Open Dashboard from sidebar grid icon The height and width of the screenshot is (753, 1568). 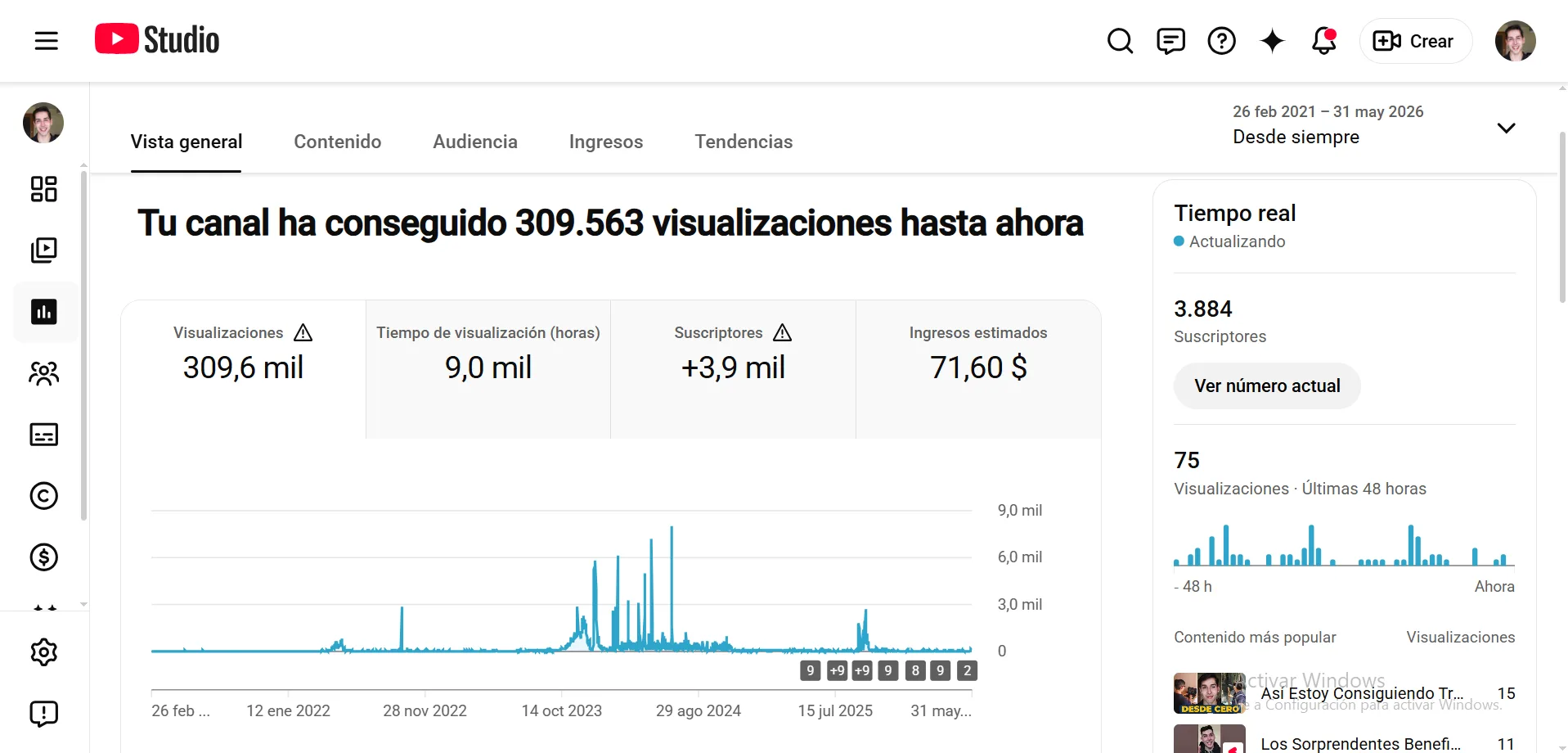[x=44, y=189]
